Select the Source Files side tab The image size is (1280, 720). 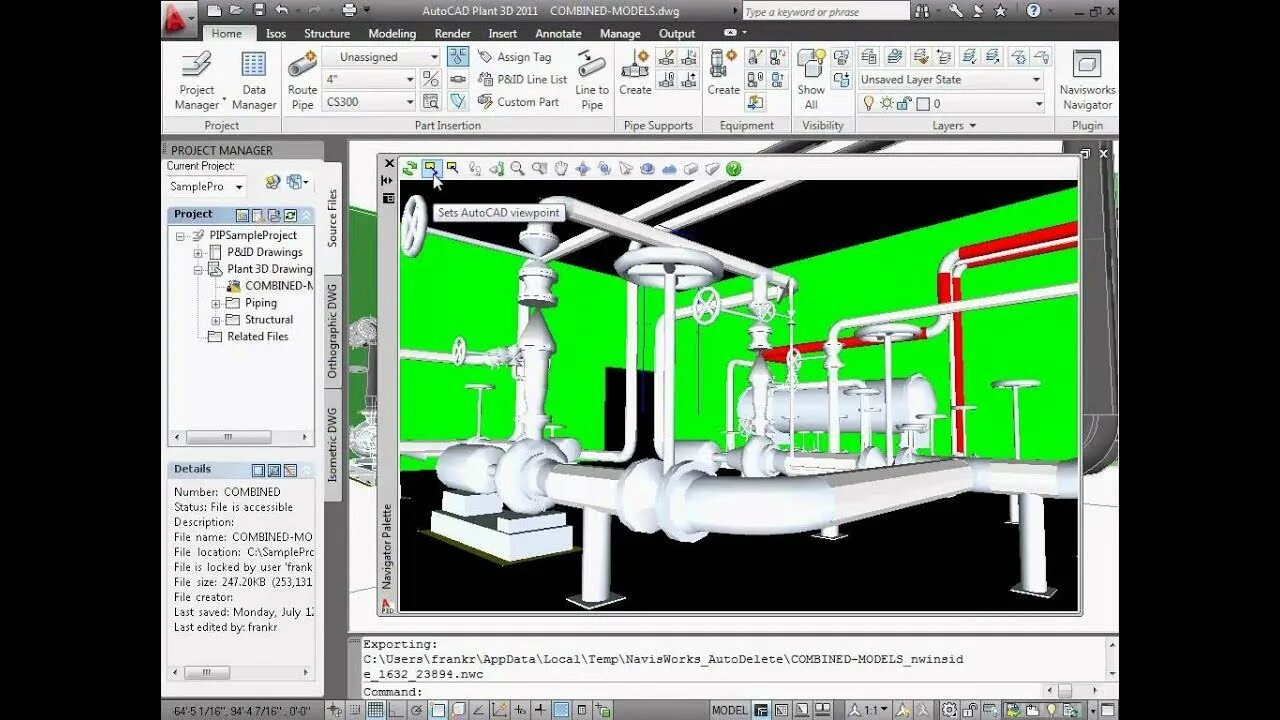tap(332, 218)
